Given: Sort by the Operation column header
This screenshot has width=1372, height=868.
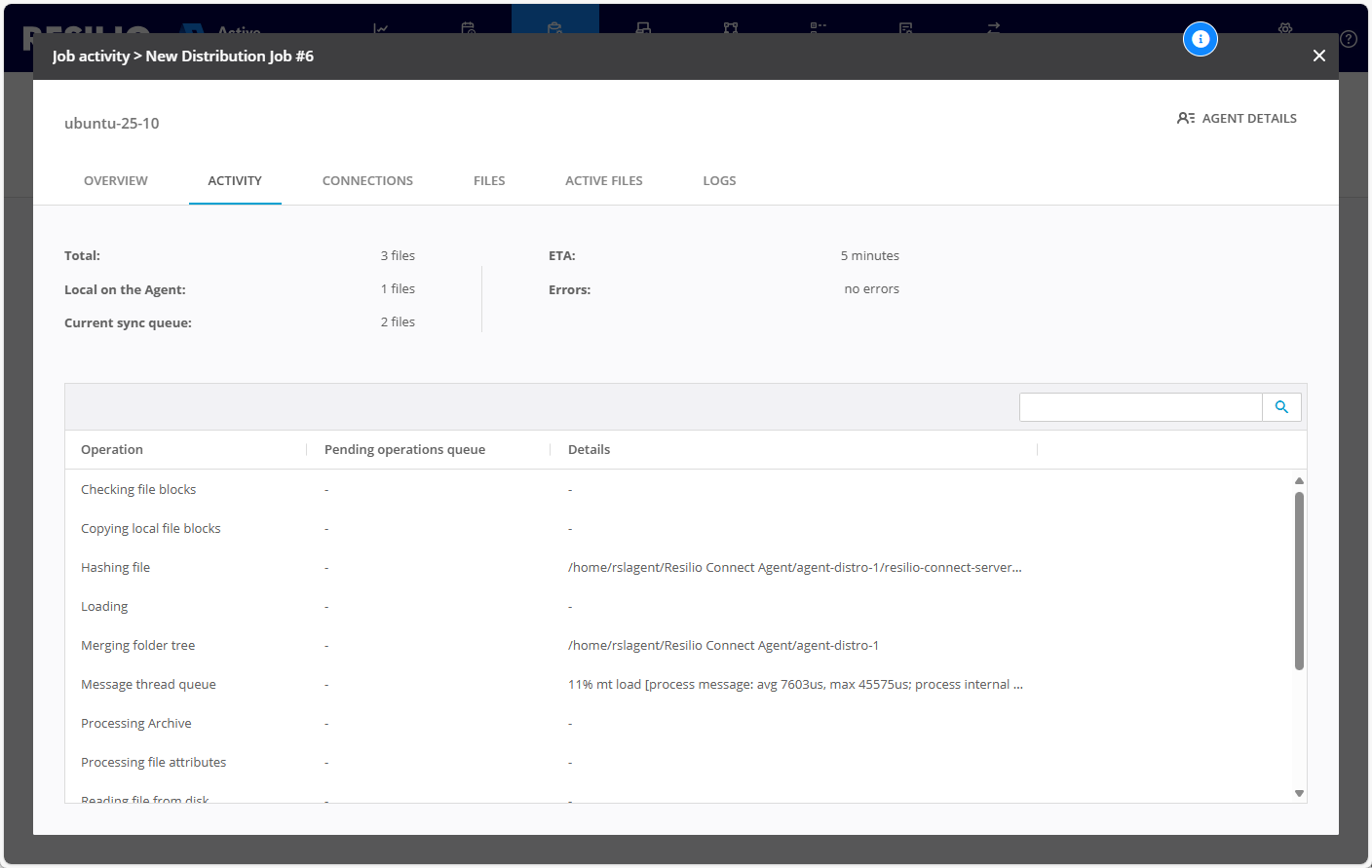Looking at the screenshot, I should coord(112,449).
